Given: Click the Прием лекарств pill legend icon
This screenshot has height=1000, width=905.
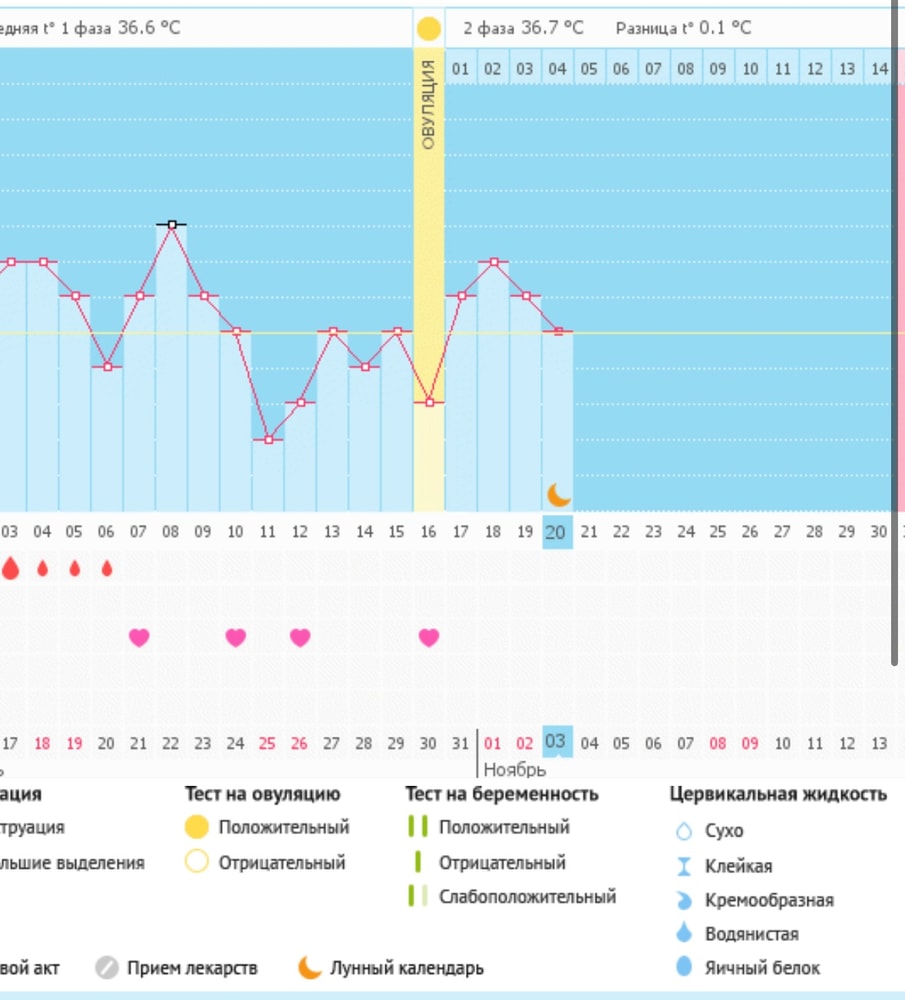Looking at the screenshot, I should coord(107,968).
